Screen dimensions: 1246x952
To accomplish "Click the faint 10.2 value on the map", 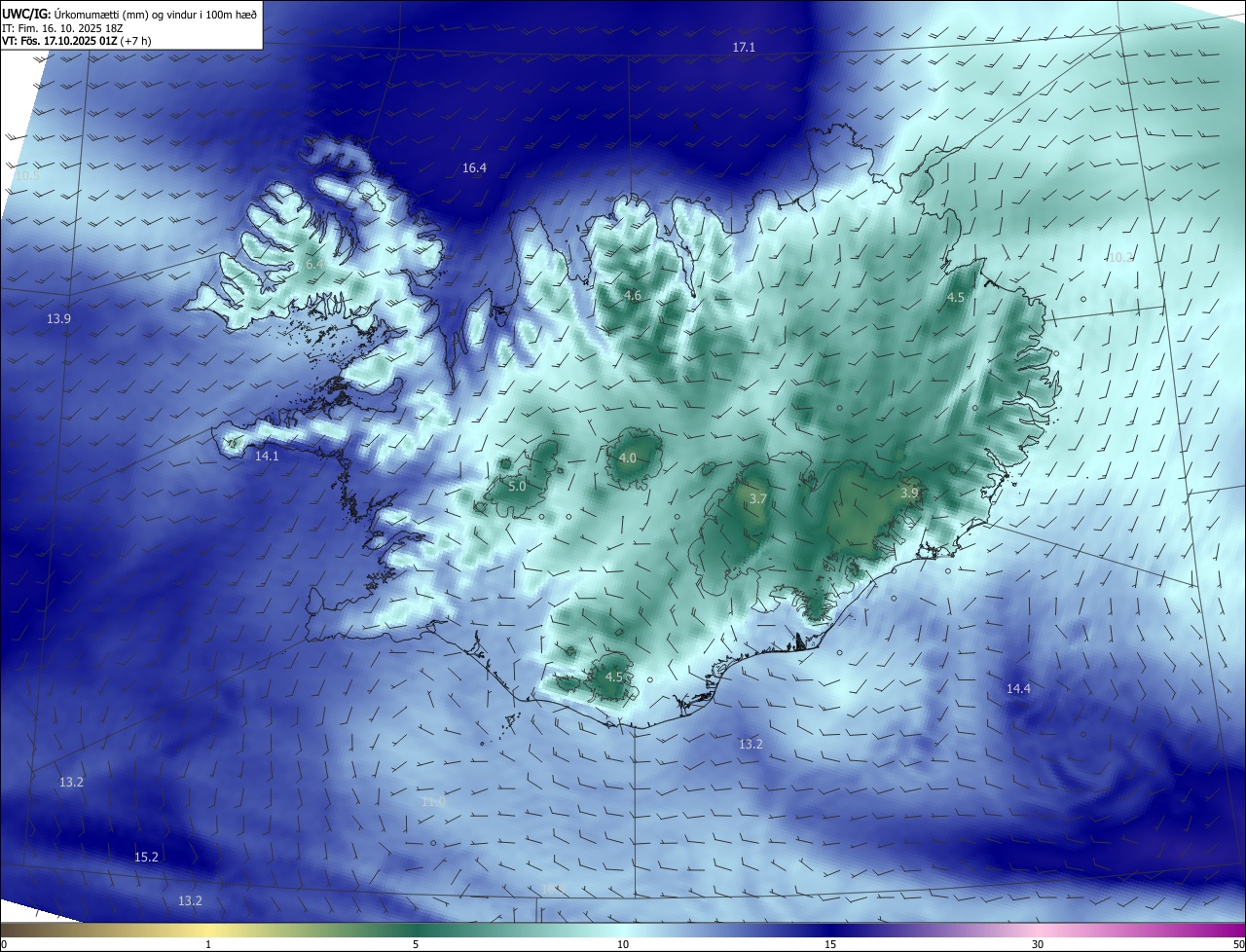I will point(1119,257).
